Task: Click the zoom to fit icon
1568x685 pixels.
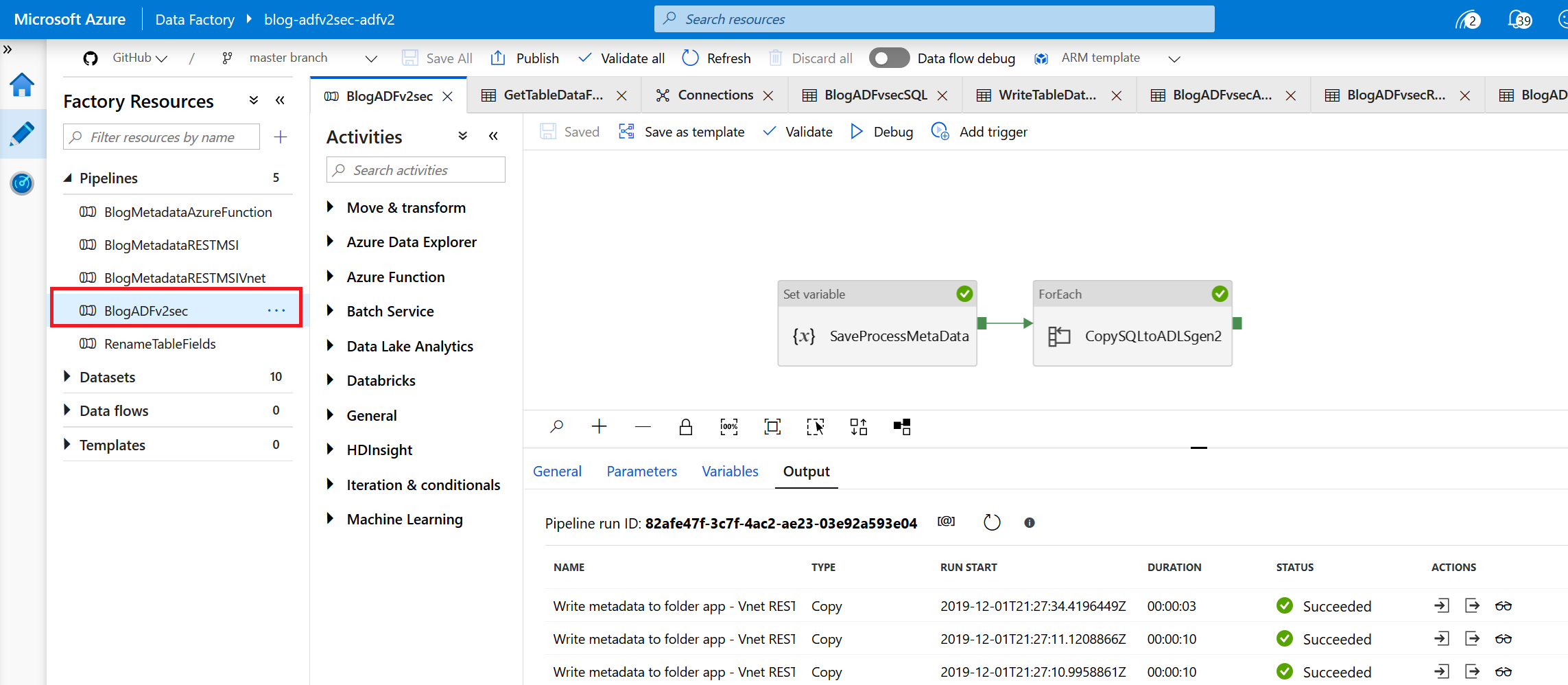Action: (772, 427)
